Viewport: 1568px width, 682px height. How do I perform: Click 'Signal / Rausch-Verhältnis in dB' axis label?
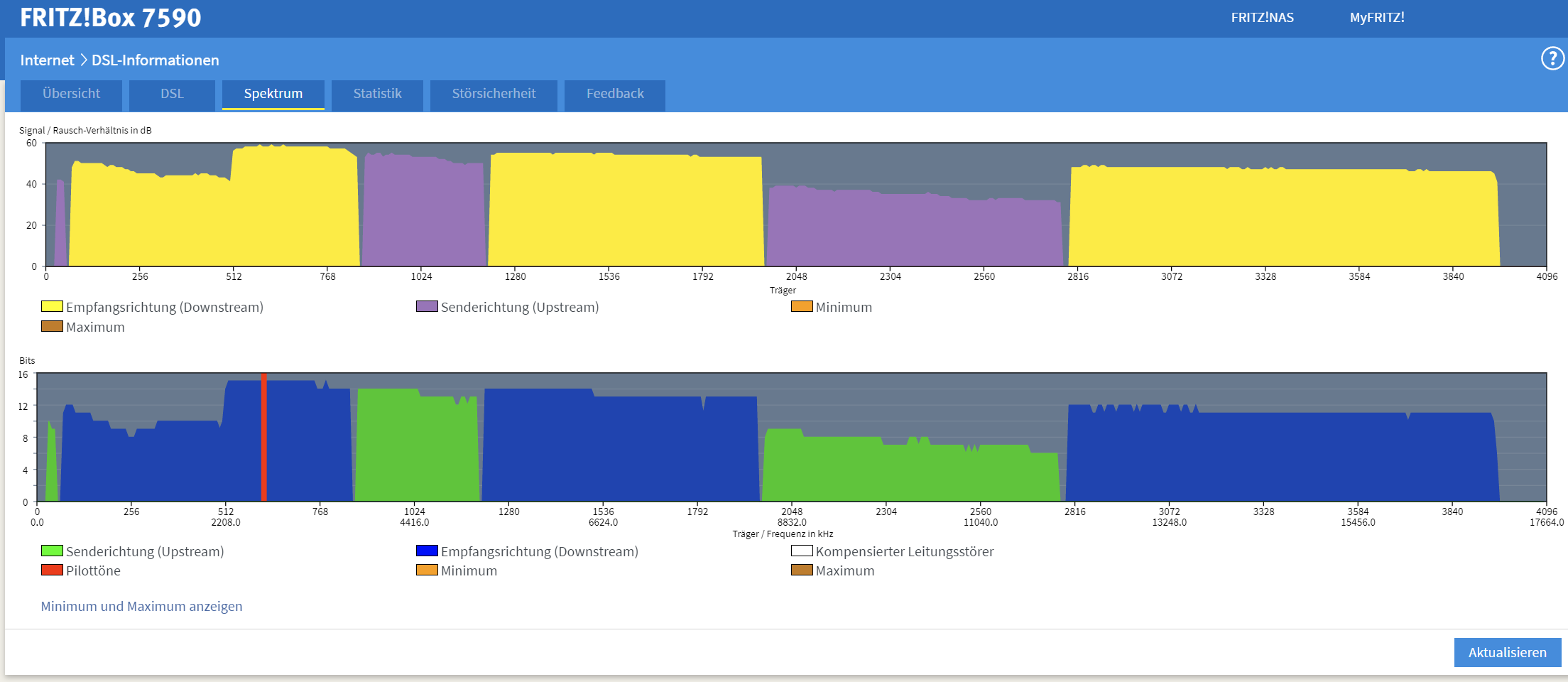[x=85, y=130]
